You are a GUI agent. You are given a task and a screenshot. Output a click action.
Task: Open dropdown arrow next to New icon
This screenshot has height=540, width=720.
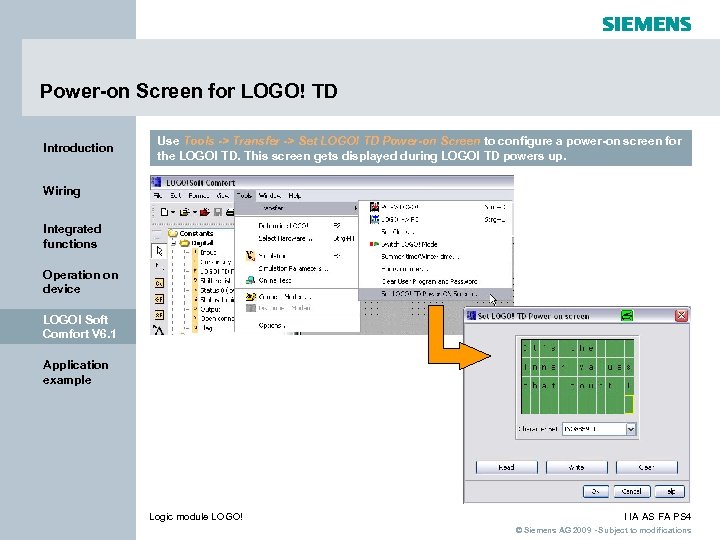[x=173, y=212]
